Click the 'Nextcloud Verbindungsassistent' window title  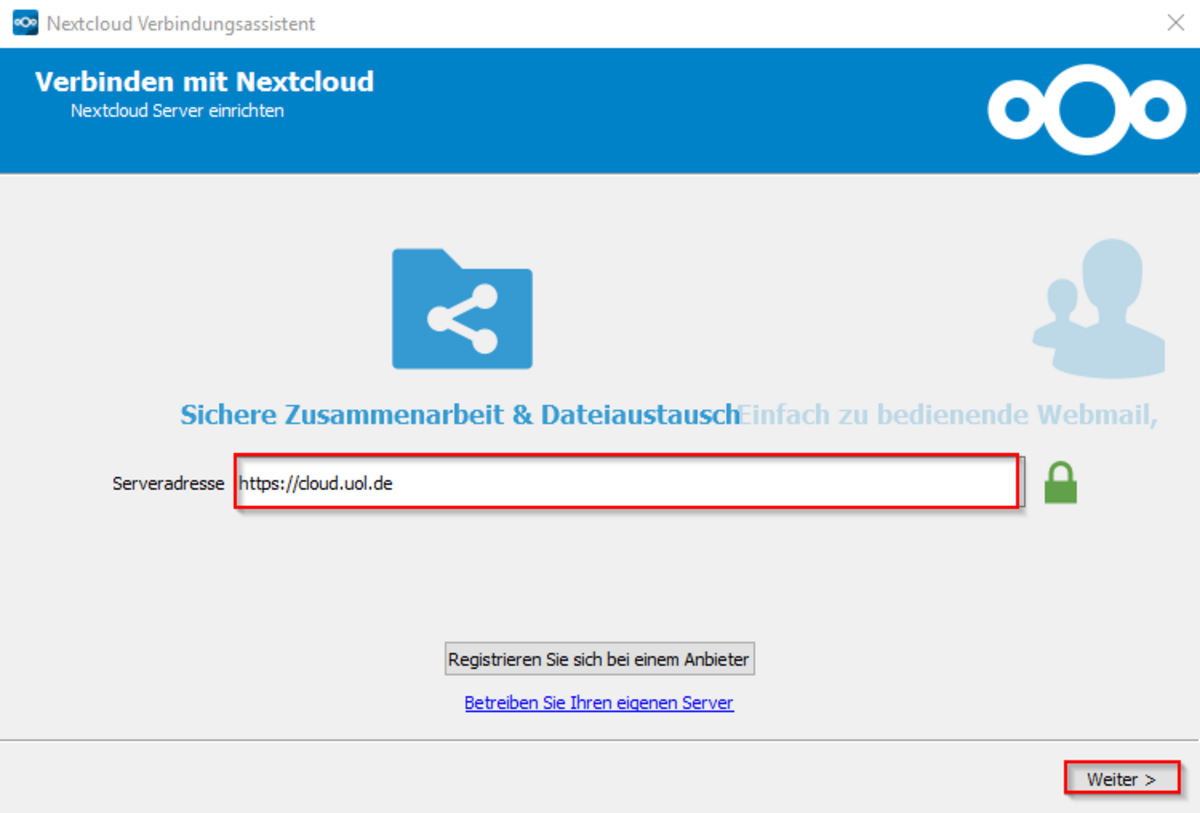click(181, 24)
